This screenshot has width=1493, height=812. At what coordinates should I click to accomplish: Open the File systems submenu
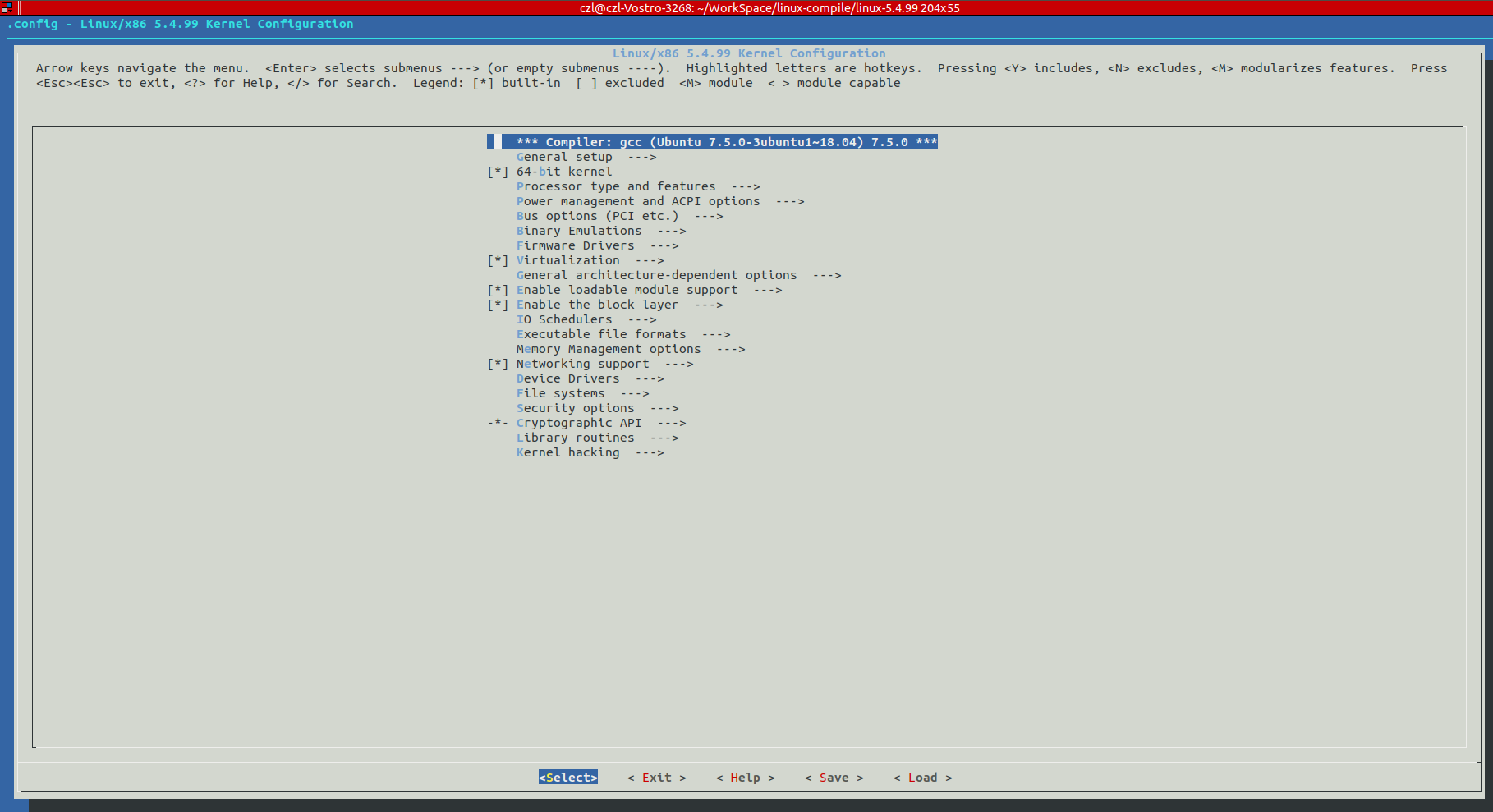560,393
